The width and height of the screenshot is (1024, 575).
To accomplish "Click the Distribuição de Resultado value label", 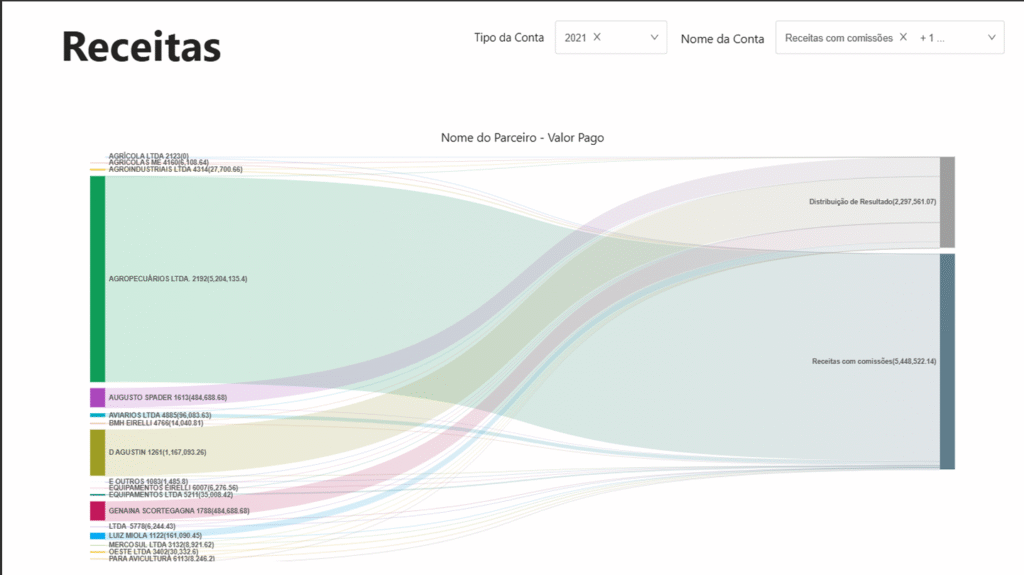I will [872, 202].
